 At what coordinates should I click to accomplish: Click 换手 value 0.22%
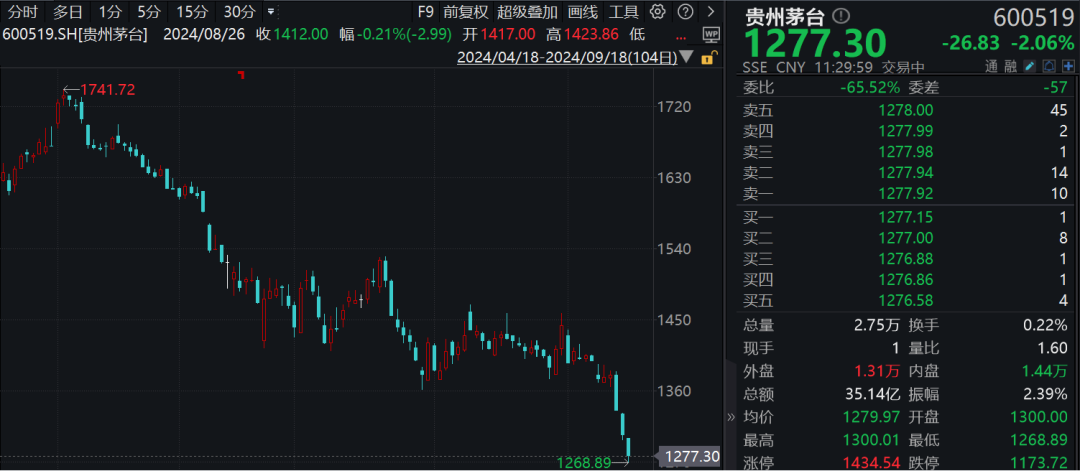click(x=1046, y=325)
